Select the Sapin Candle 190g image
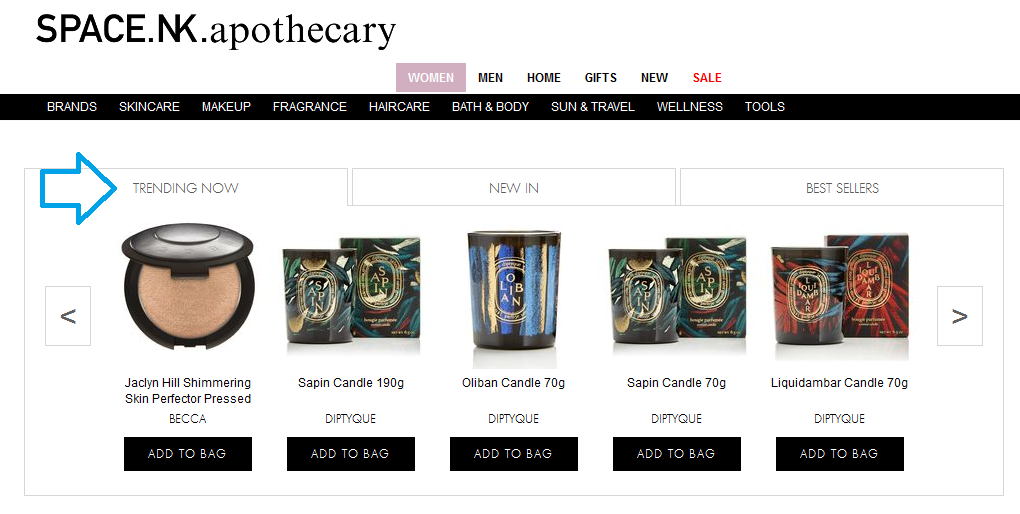The height and width of the screenshot is (514, 1020). [351, 296]
